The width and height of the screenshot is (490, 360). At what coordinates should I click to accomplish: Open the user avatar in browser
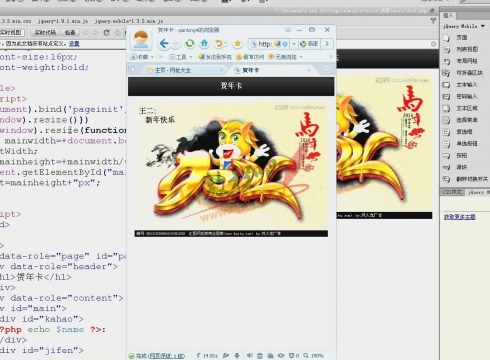[141, 39]
